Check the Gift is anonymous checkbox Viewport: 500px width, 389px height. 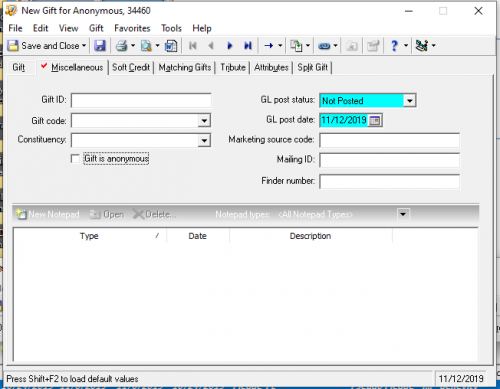coord(75,159)
